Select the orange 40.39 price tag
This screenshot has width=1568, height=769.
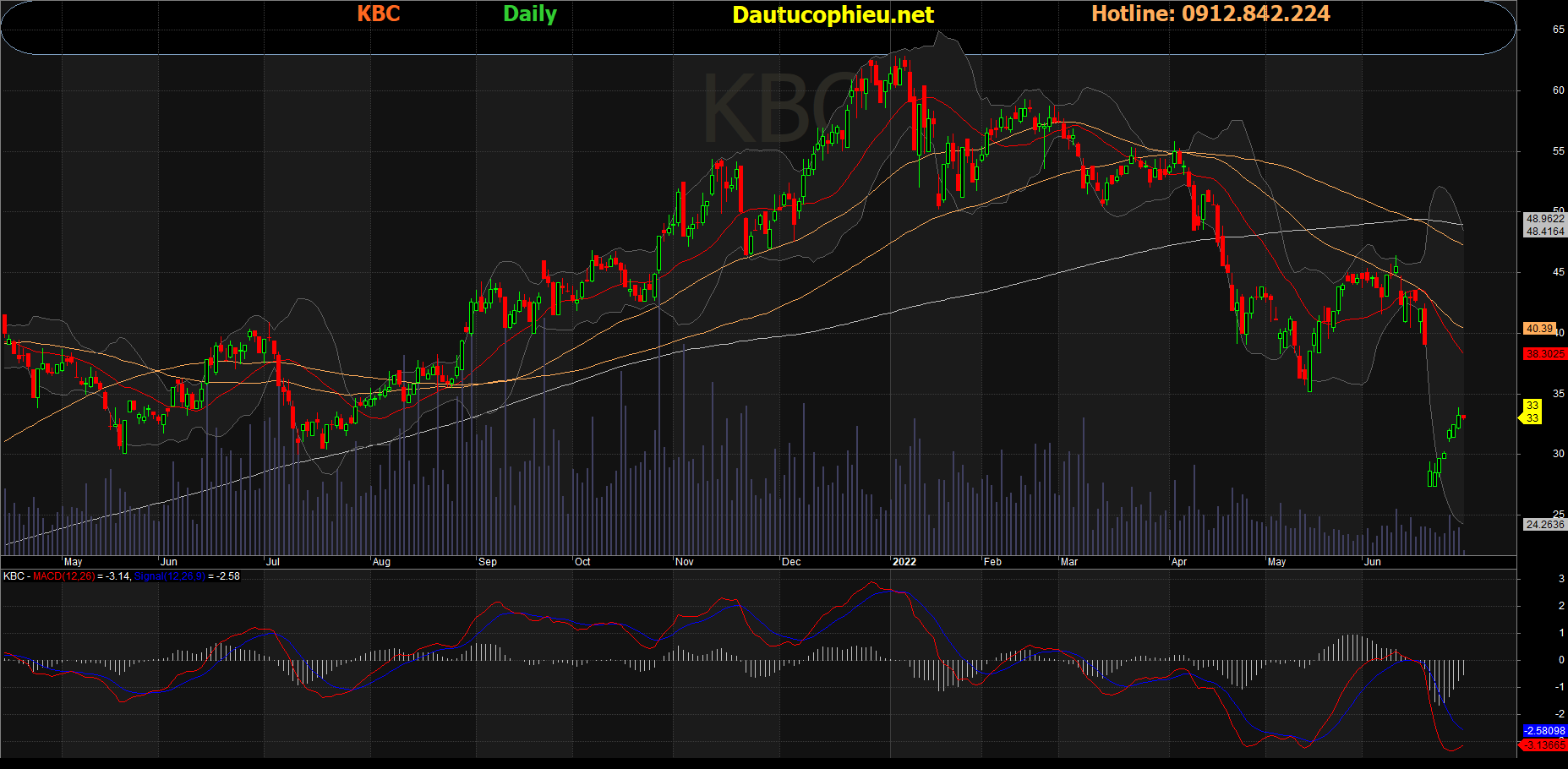pyautogui.click(x=1538, y=329)
